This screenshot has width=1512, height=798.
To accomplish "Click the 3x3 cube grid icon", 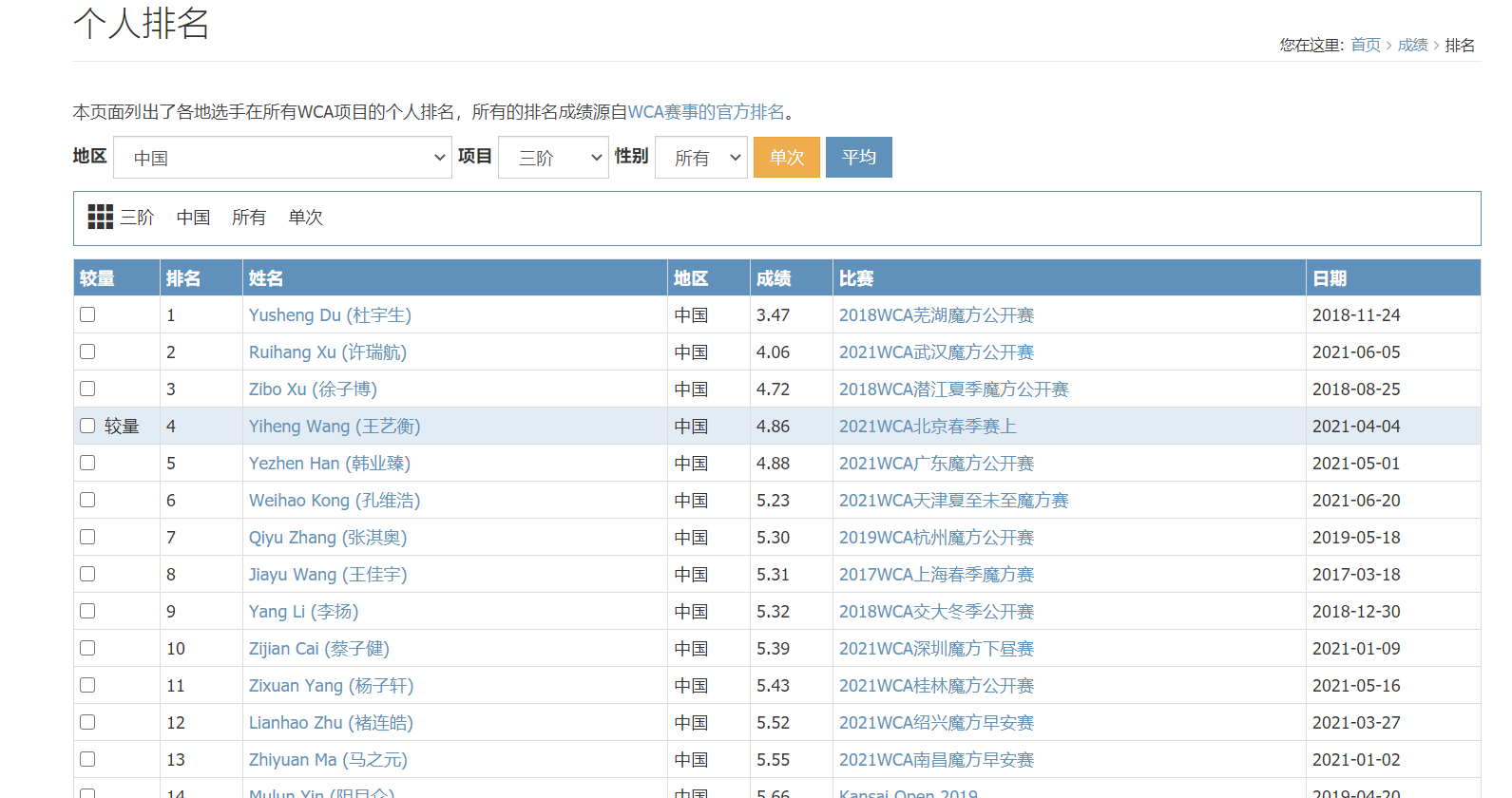I will pos(100,217).
